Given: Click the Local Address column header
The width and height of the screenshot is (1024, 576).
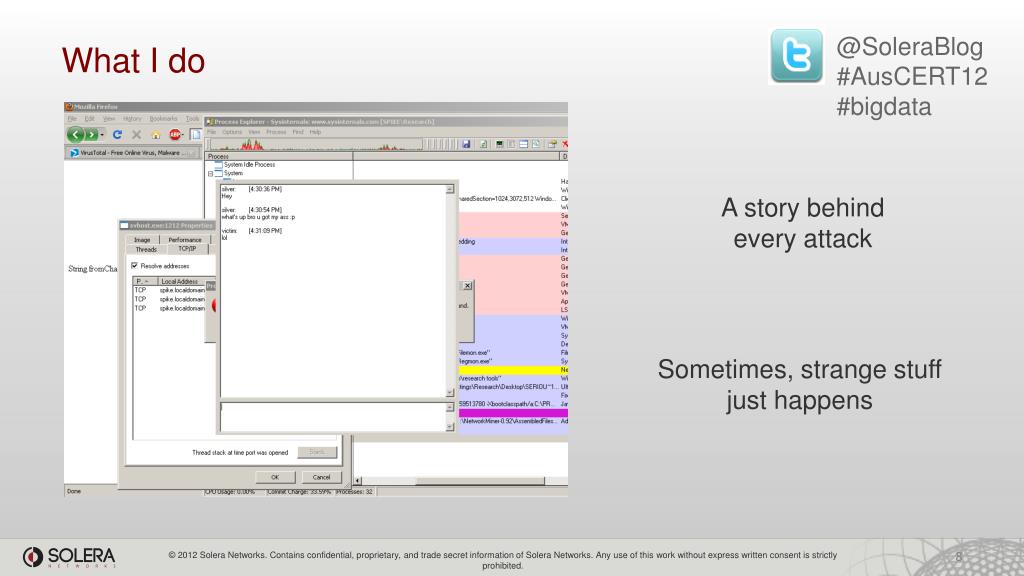Looking at the screenshot, I should 182,281.
